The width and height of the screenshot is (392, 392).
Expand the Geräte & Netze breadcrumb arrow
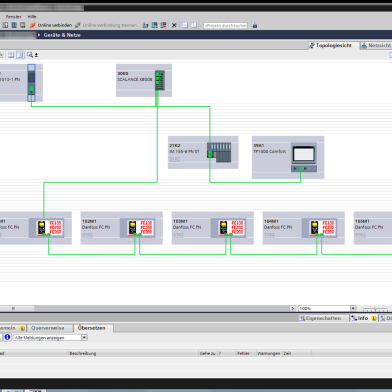pyautogui.click(x=39, y=35)
